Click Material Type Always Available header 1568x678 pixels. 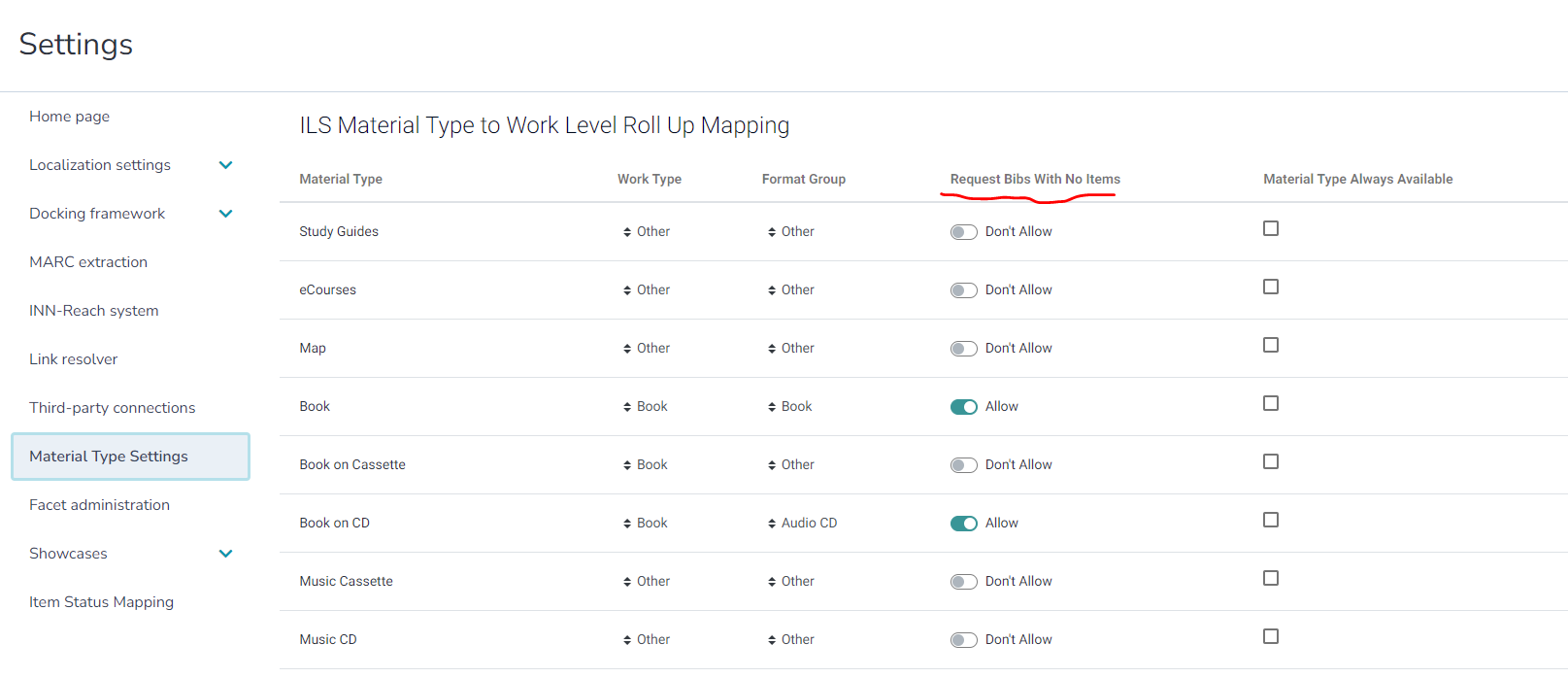1358,179
